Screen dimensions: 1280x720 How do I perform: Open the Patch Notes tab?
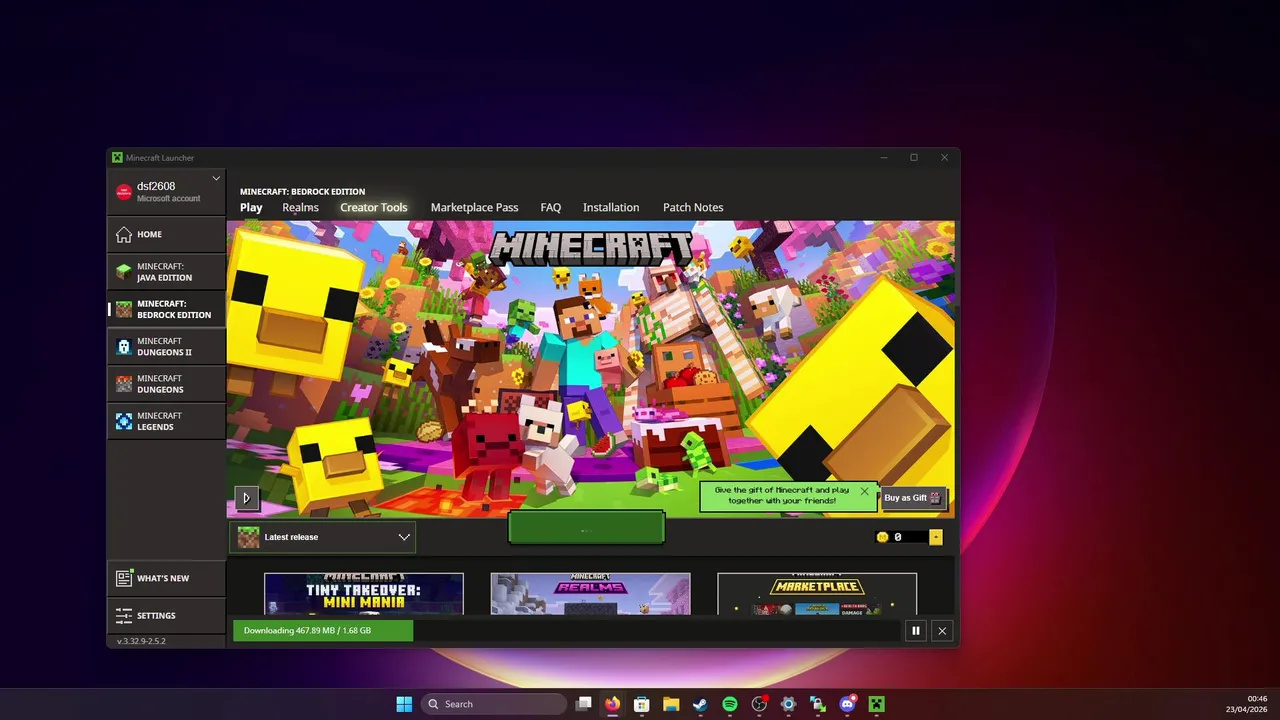pyautogui.click(x=693, y=207)
